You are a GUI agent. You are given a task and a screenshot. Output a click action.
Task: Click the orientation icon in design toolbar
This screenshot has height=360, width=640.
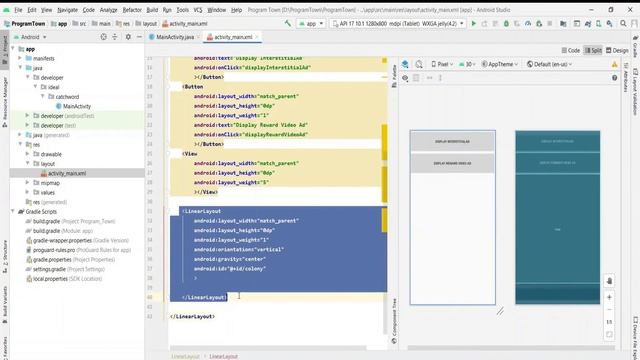point(419,64)
